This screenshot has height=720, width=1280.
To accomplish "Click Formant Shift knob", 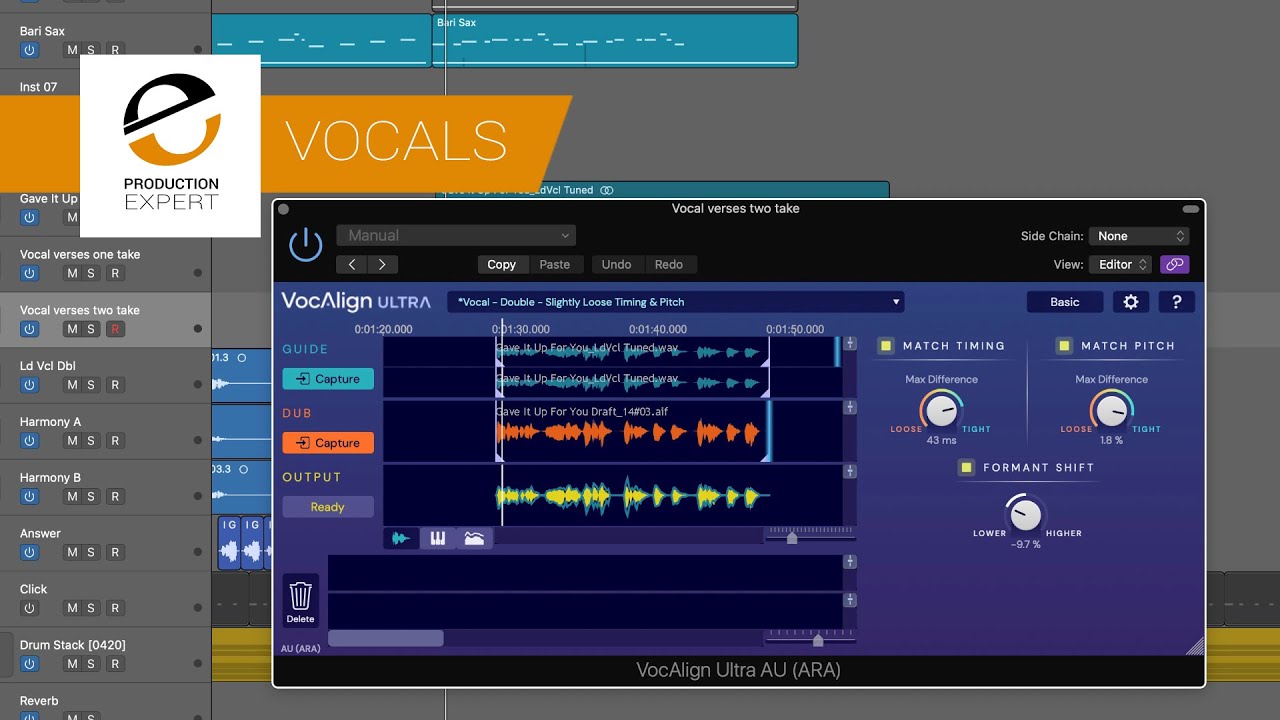I will click(1025, 515).
